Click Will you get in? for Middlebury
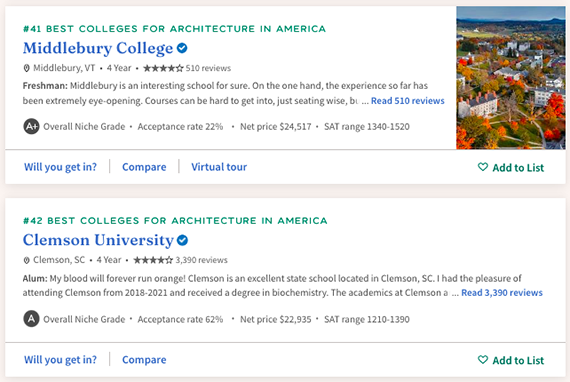Screen dimensions: 570x382 pyautogui.click(x=60, y=167)
